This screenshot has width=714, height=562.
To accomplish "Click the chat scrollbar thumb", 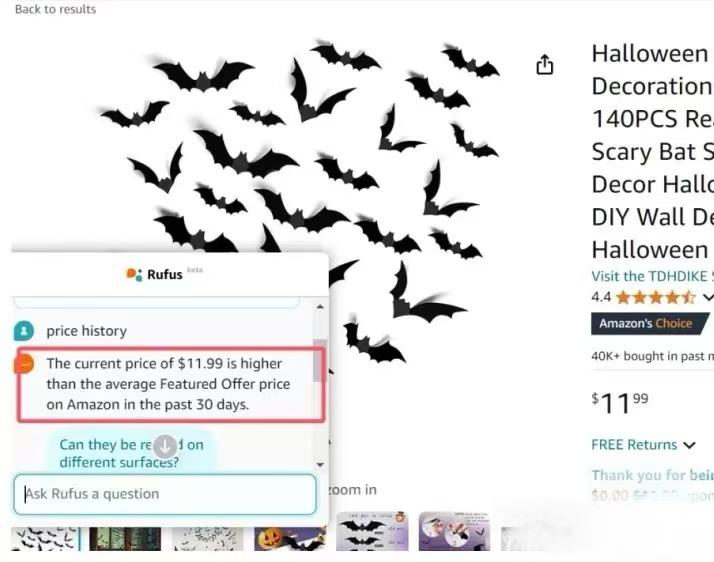I will point(320,360).
